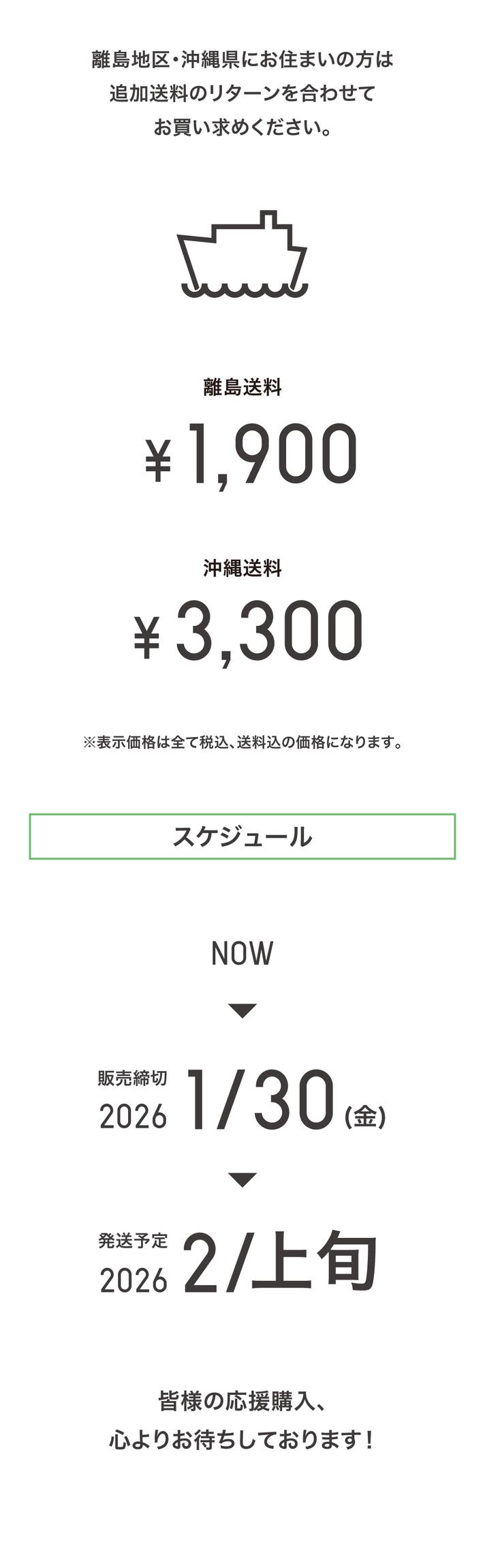
Task: Click the 追加送料のリターン text line
Action: click(242, 93)
